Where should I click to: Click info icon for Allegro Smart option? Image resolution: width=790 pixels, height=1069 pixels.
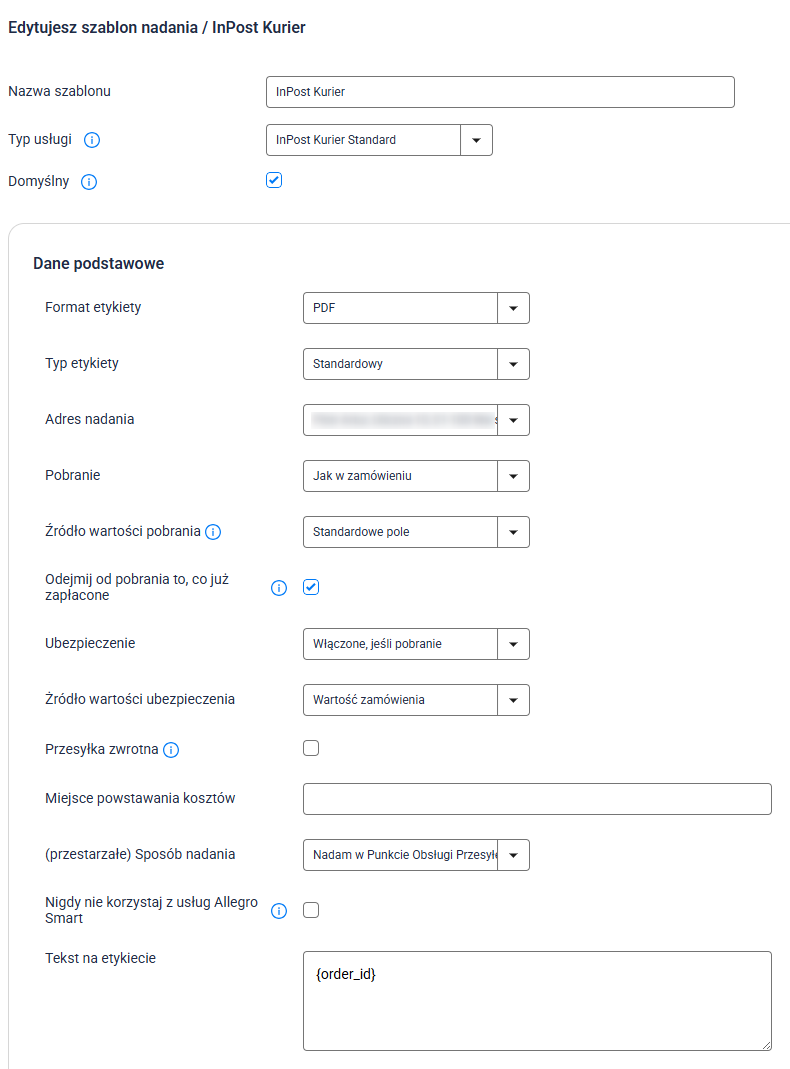[279, 911]
